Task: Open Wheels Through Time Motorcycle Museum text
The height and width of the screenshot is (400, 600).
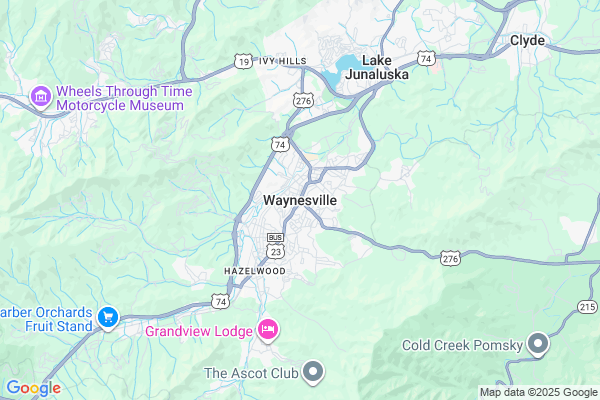Action: 124,98
